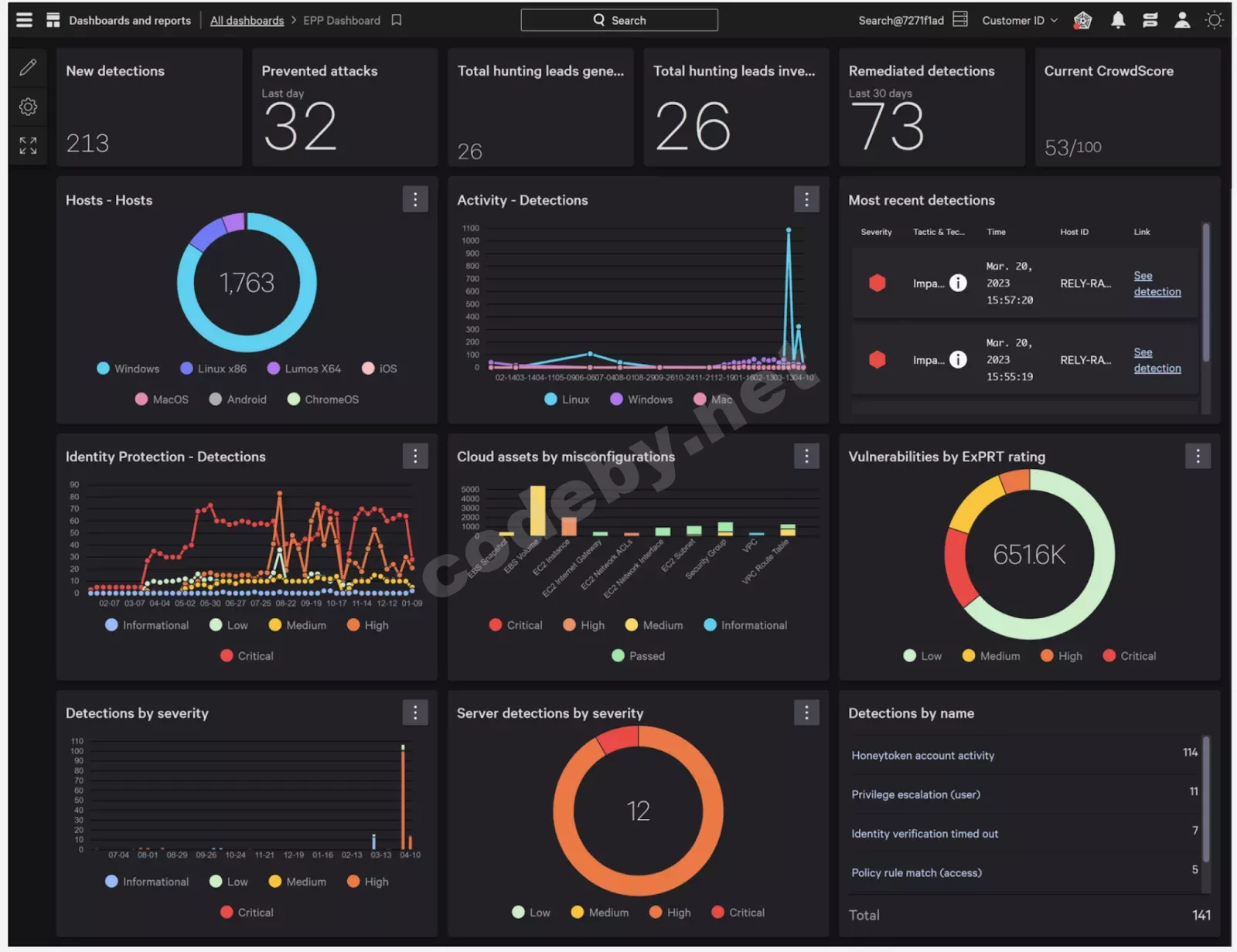Toggle Linux x86 in the Hosts legend

pos(213,369)
